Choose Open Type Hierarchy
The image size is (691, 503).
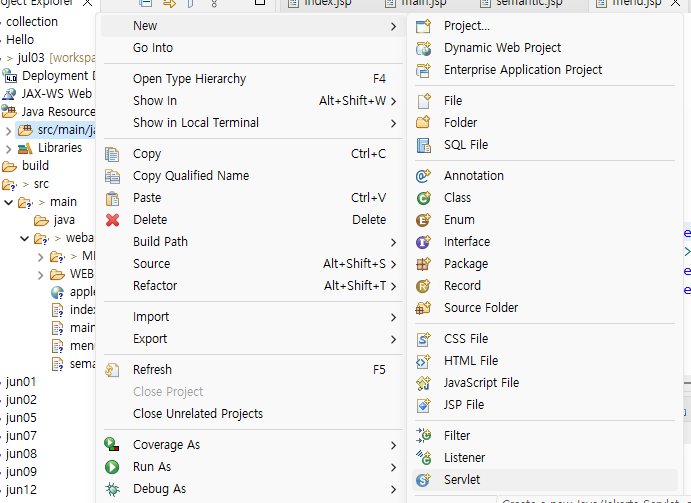253,78
